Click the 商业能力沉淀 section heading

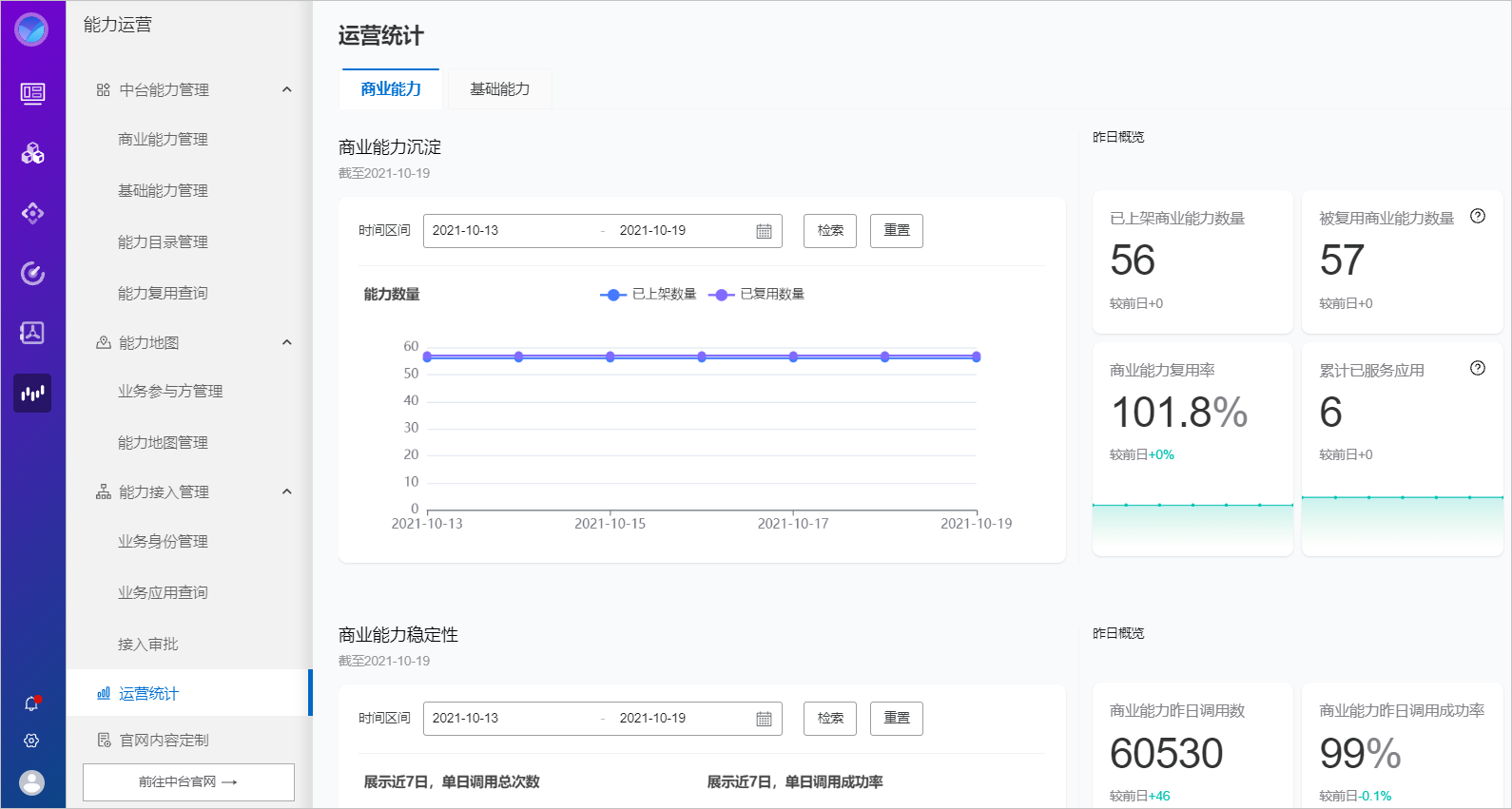(390, 147)
